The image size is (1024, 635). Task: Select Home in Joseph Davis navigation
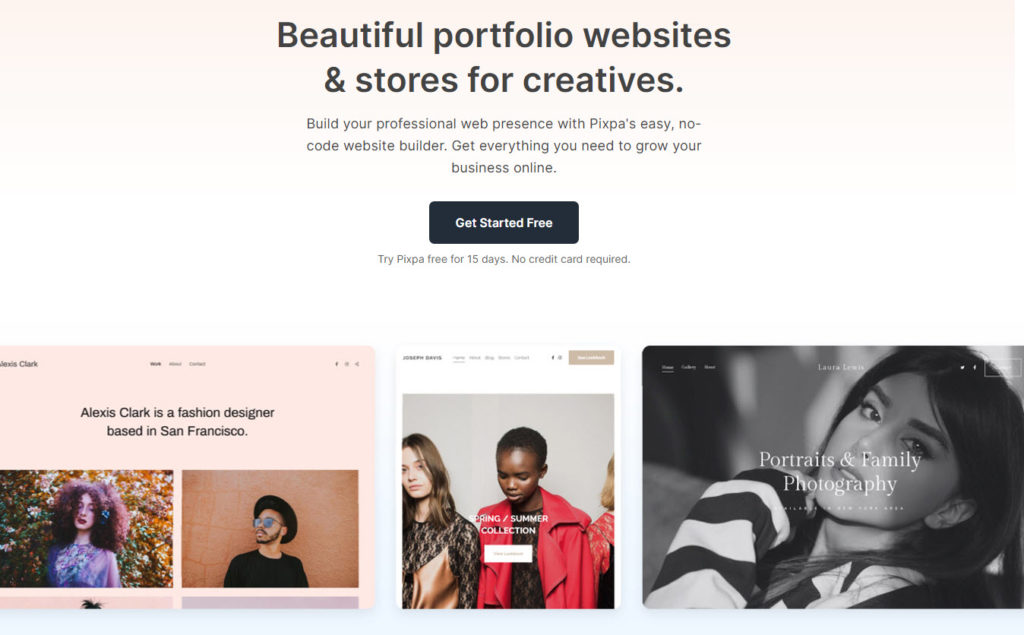459,357
